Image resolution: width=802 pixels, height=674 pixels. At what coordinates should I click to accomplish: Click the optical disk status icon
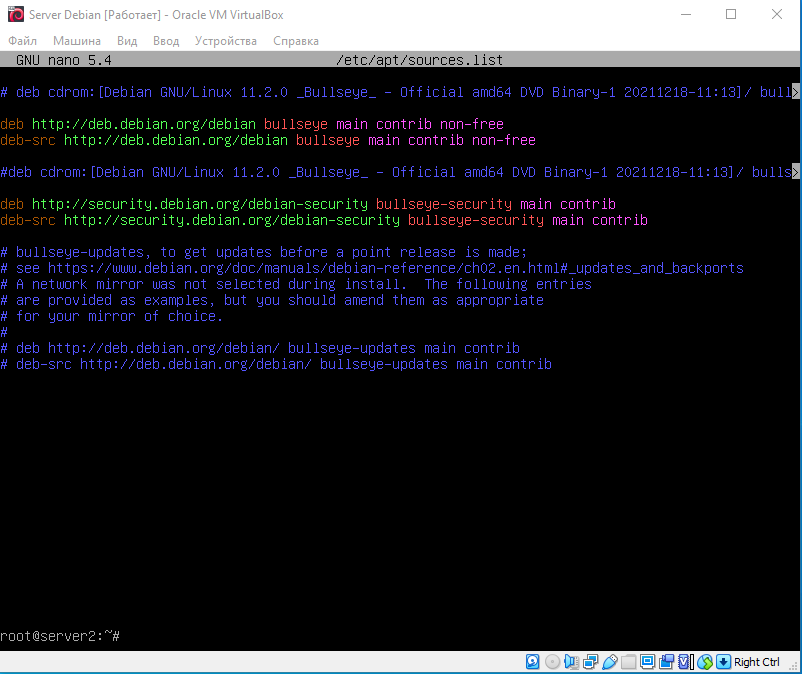pos(552,662)
